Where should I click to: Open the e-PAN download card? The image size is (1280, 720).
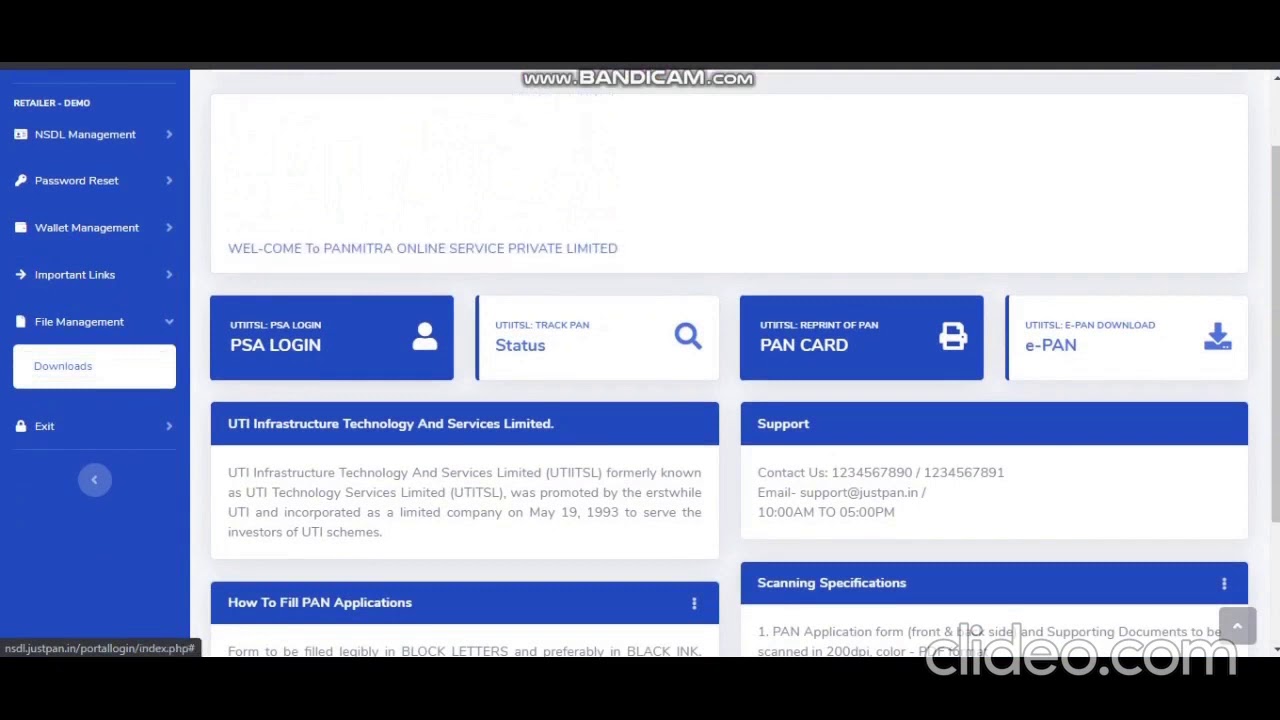pos(1127,338)
